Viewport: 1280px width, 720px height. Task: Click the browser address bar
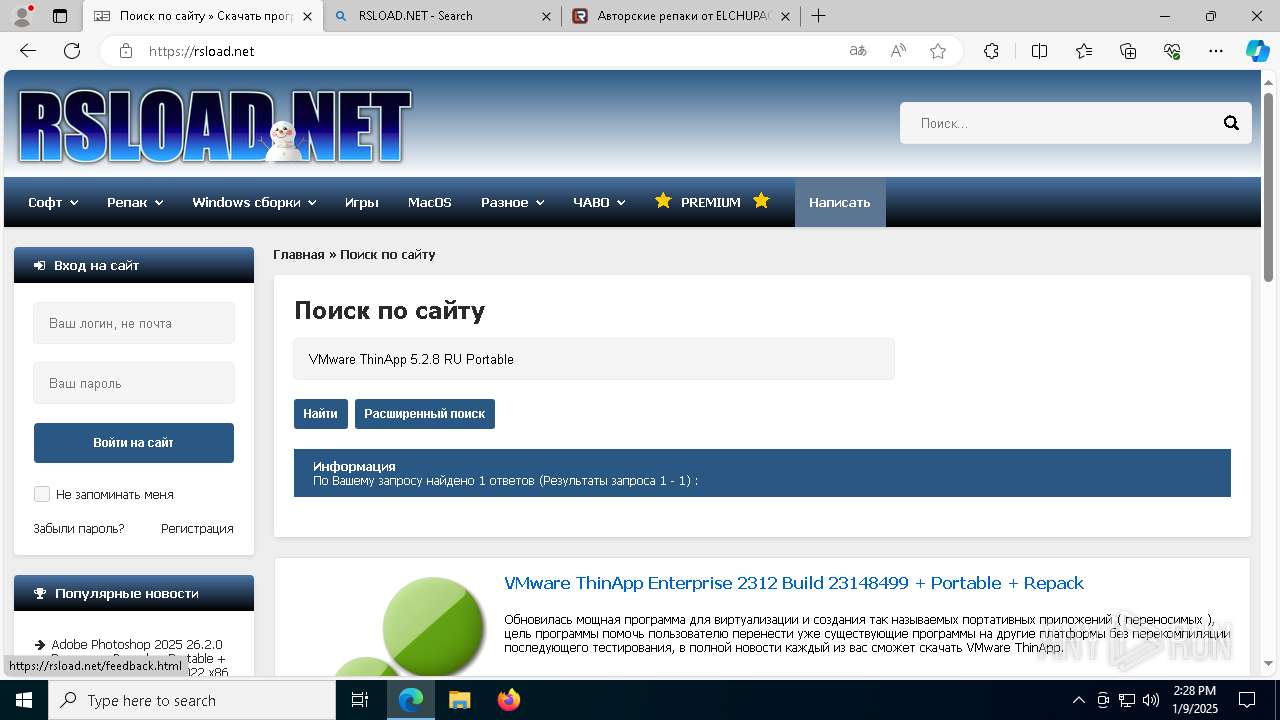(490, 51)
